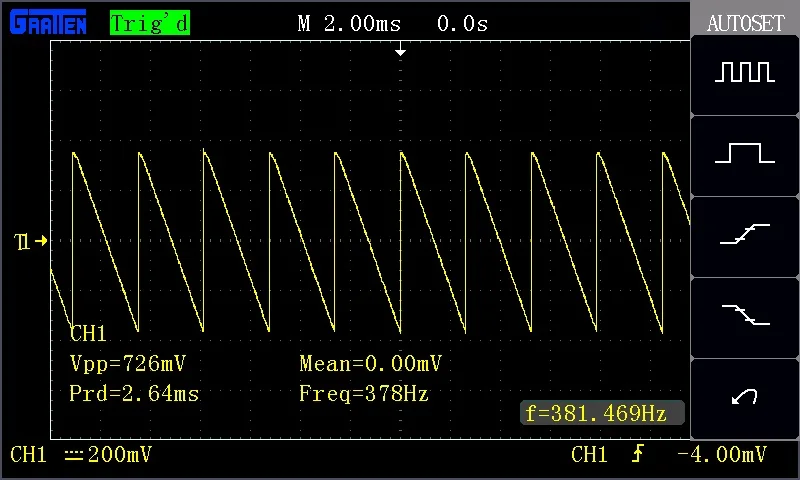Screen dimensions: 800x480
Task: Click the undo autoset arrow icon
Action: pyautogui.click(x=744, y=396)
